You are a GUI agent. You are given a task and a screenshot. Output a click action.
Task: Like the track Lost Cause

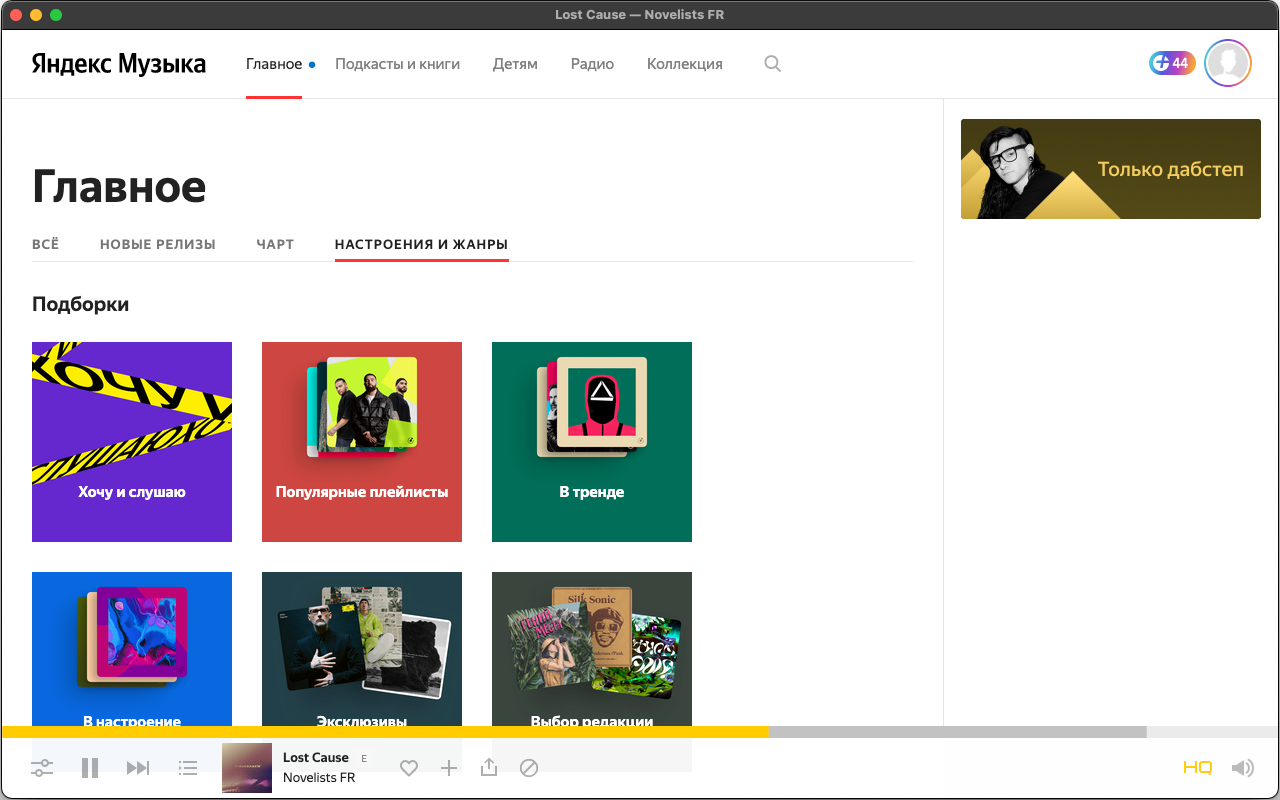pos(409,768)
